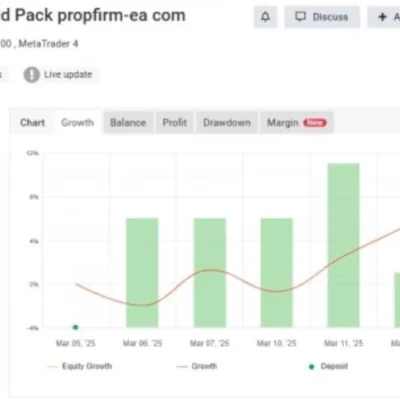Click the red New badge on Margin
Screen dimensions: 400x400
315,123
